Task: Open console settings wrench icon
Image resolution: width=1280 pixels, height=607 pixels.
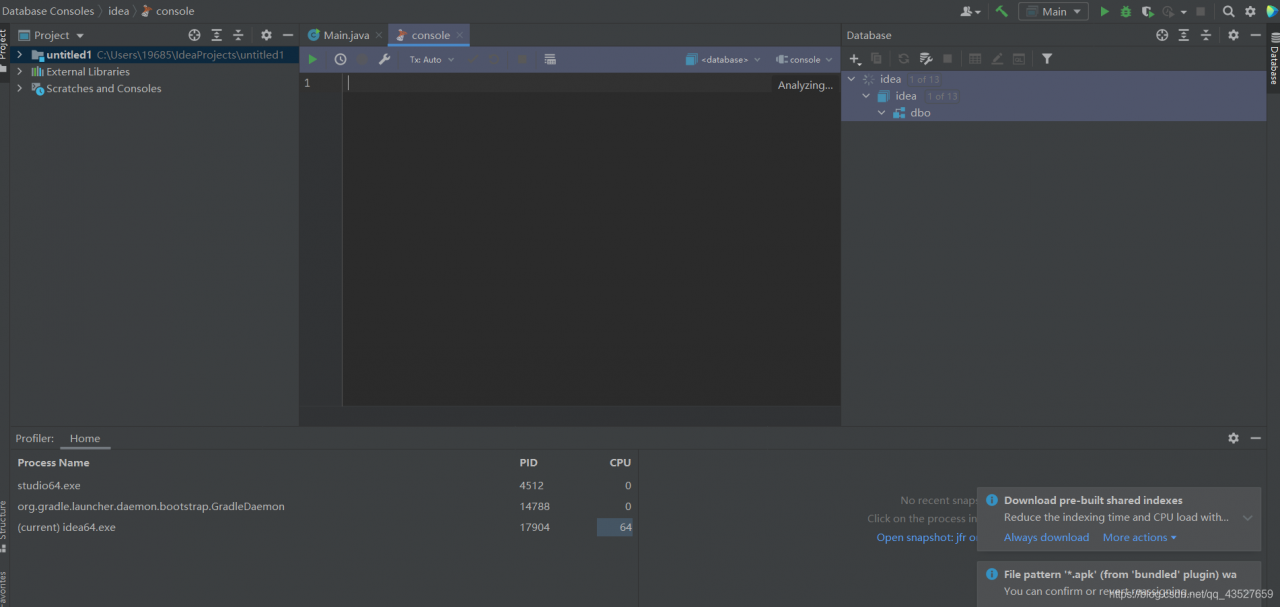Action: pos(384,60)
